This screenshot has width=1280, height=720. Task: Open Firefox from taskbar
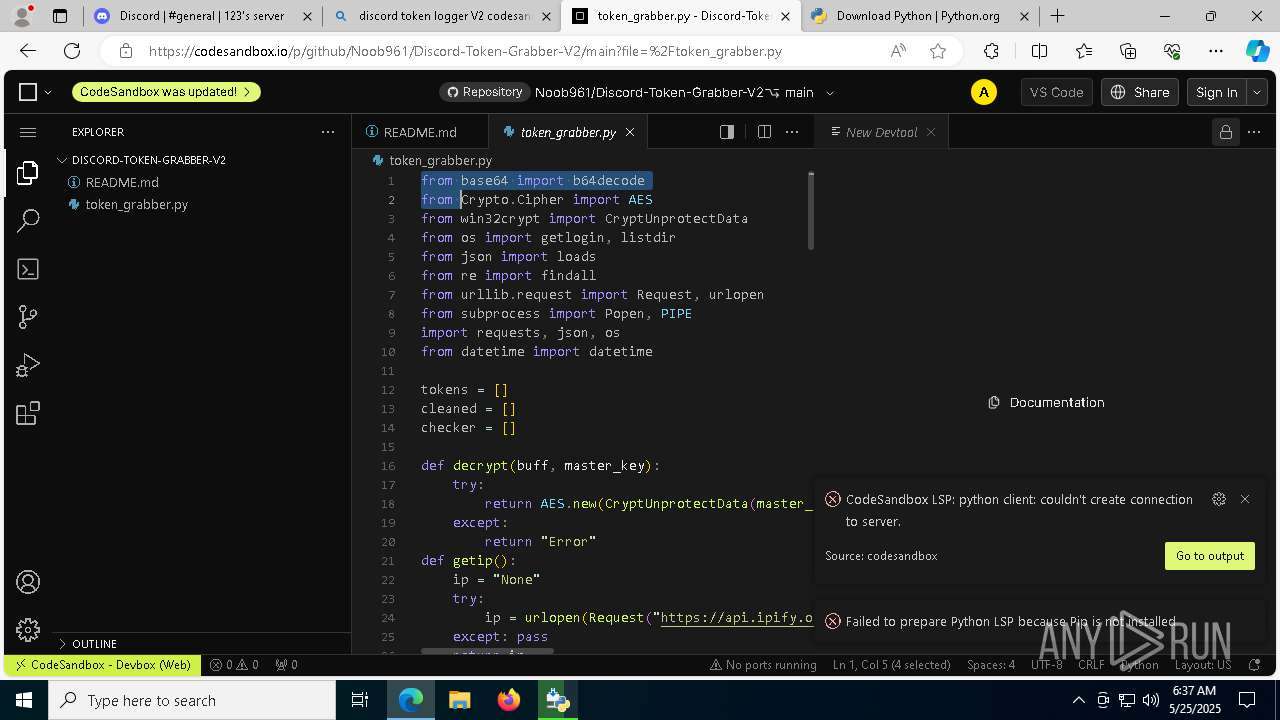tap(509, 700)
